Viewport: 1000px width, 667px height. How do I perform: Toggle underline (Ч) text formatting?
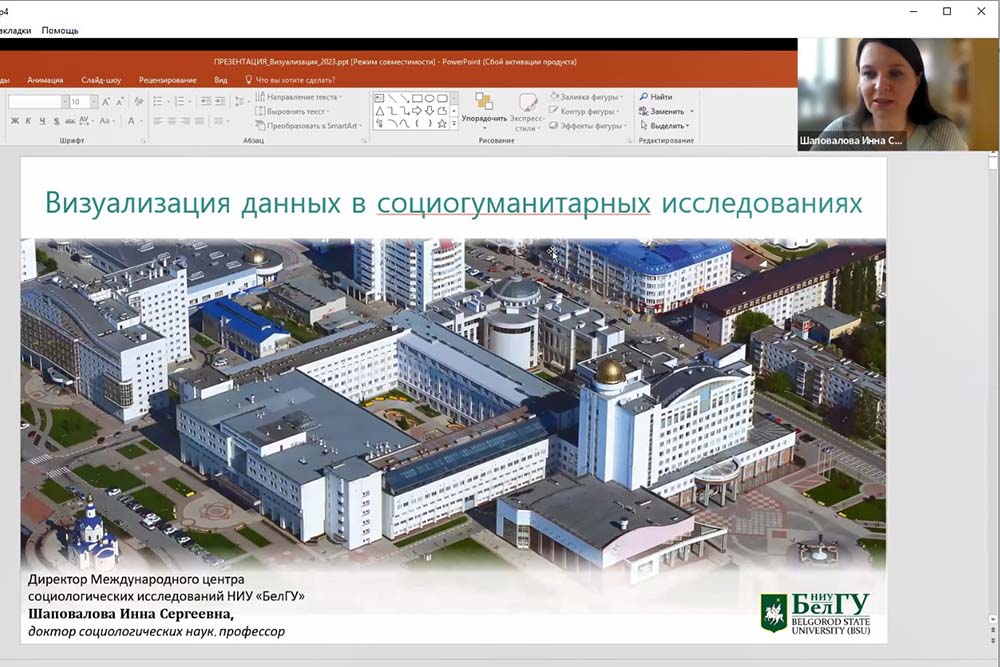pos(41,121)
